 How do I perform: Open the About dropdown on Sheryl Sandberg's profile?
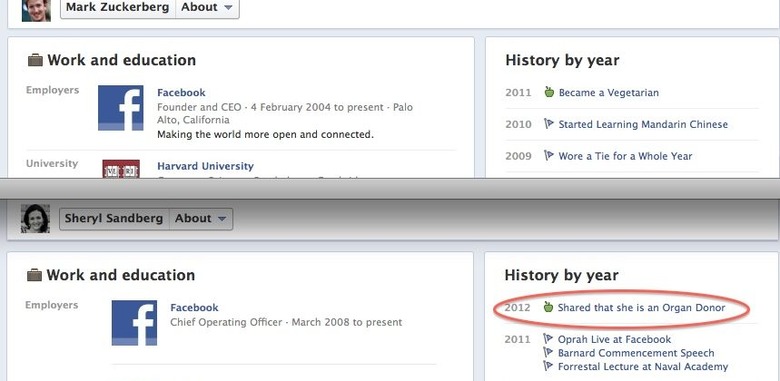(x=201, y=219)
